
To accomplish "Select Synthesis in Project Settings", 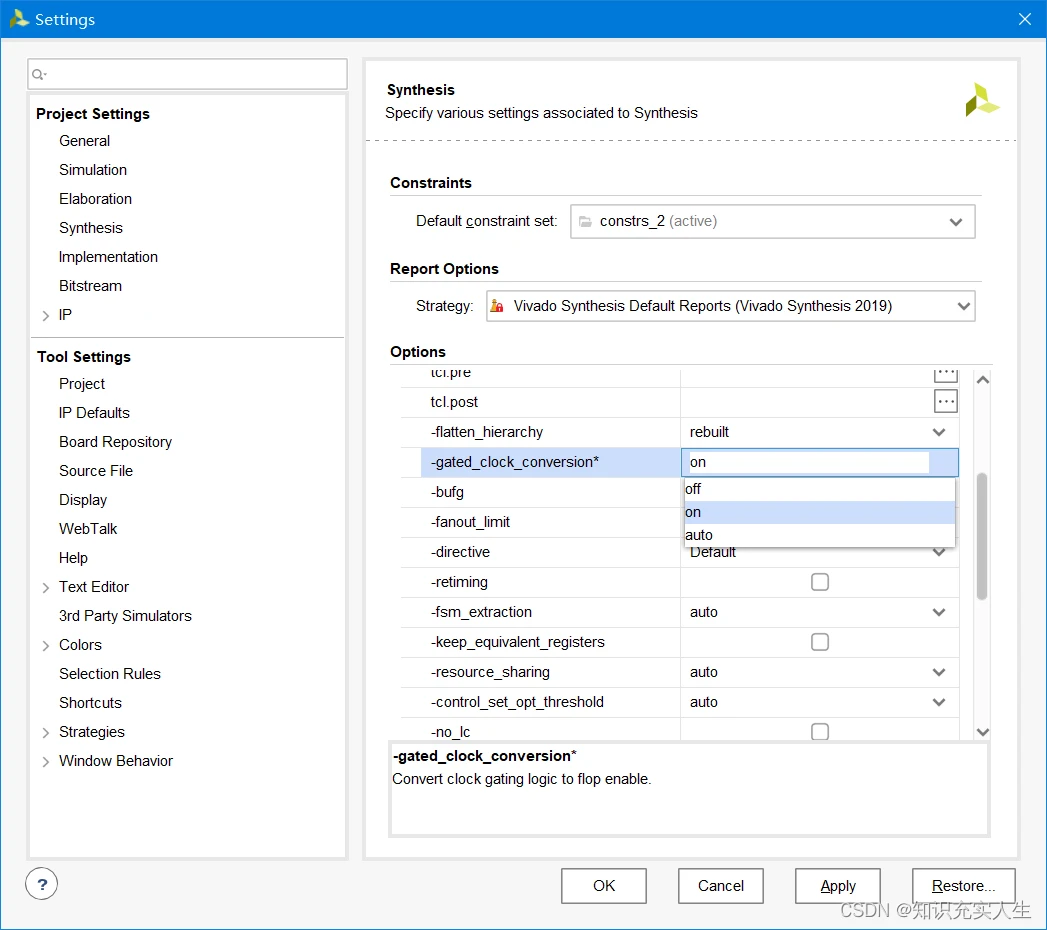I will point(91,228).
